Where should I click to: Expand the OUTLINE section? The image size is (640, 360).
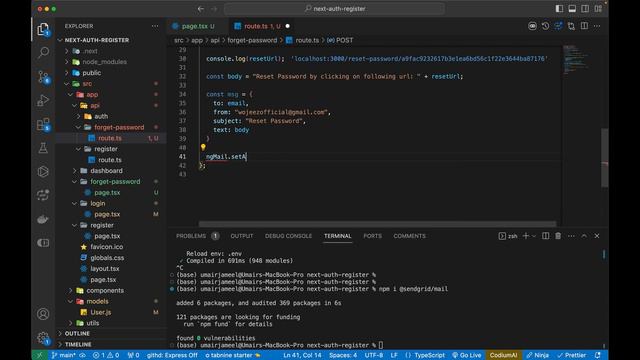[77, 333]
